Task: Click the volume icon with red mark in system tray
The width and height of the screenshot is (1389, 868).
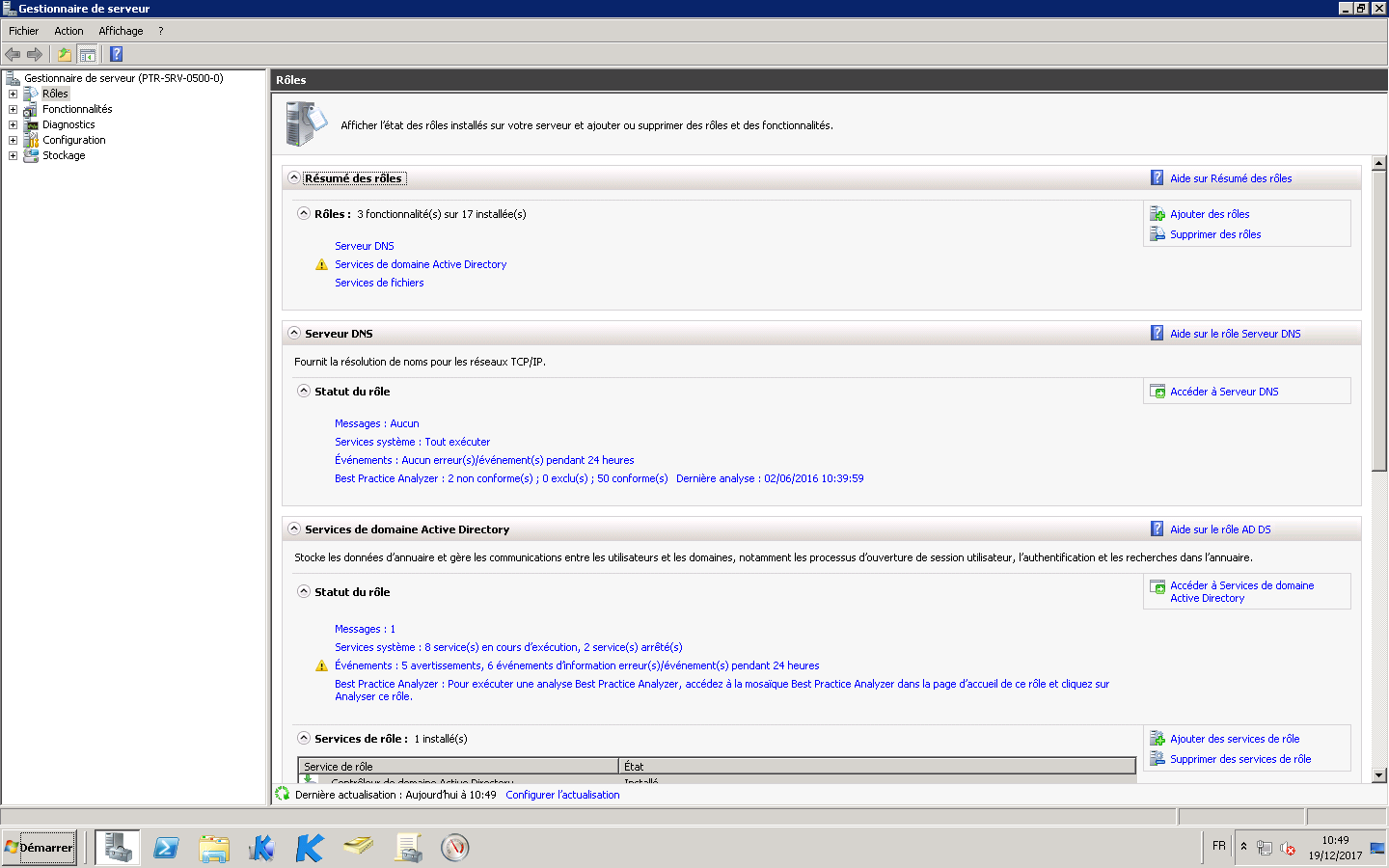Action: click(x=1288, y=848)
